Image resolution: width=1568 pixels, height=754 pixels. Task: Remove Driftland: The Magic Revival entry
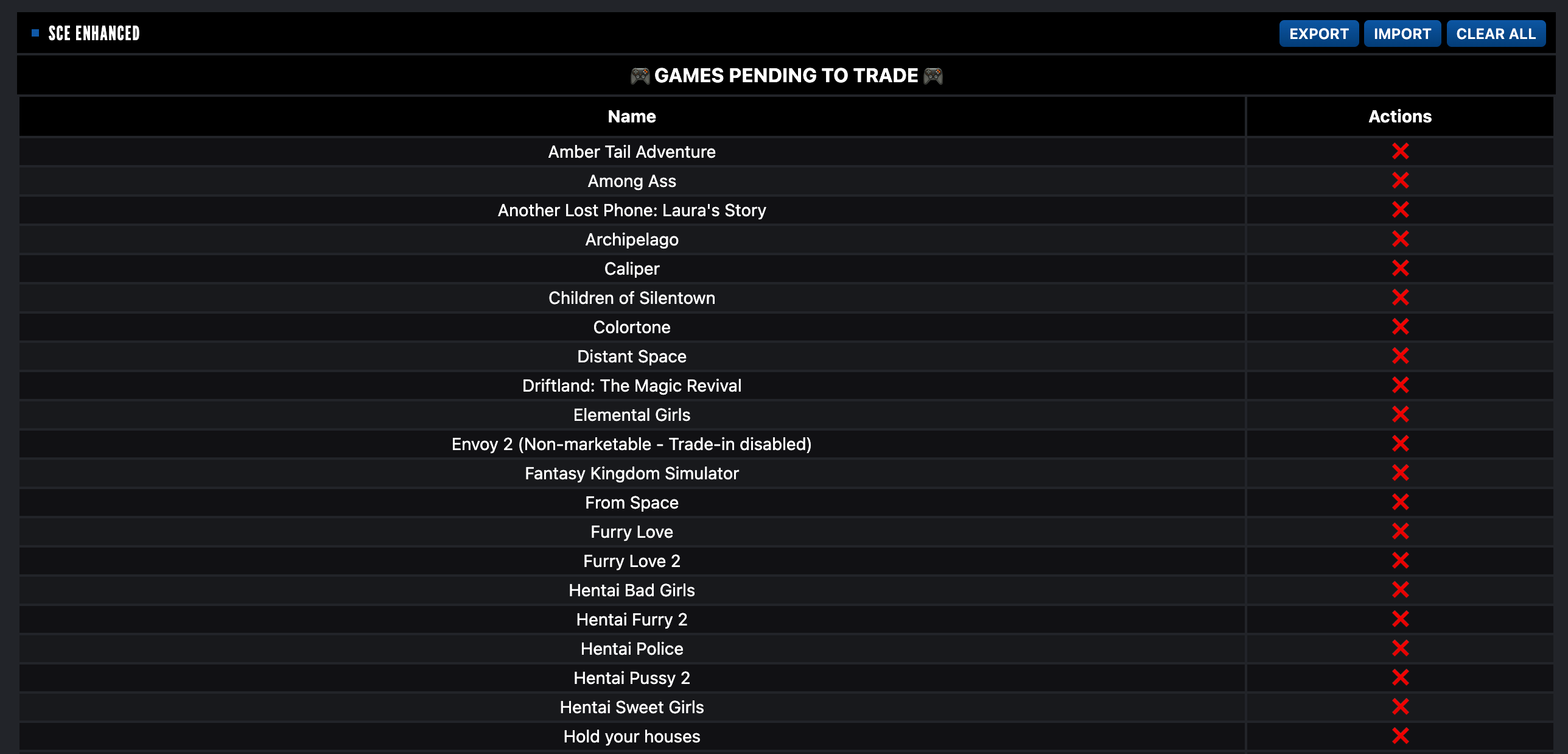pos(1400,385)
